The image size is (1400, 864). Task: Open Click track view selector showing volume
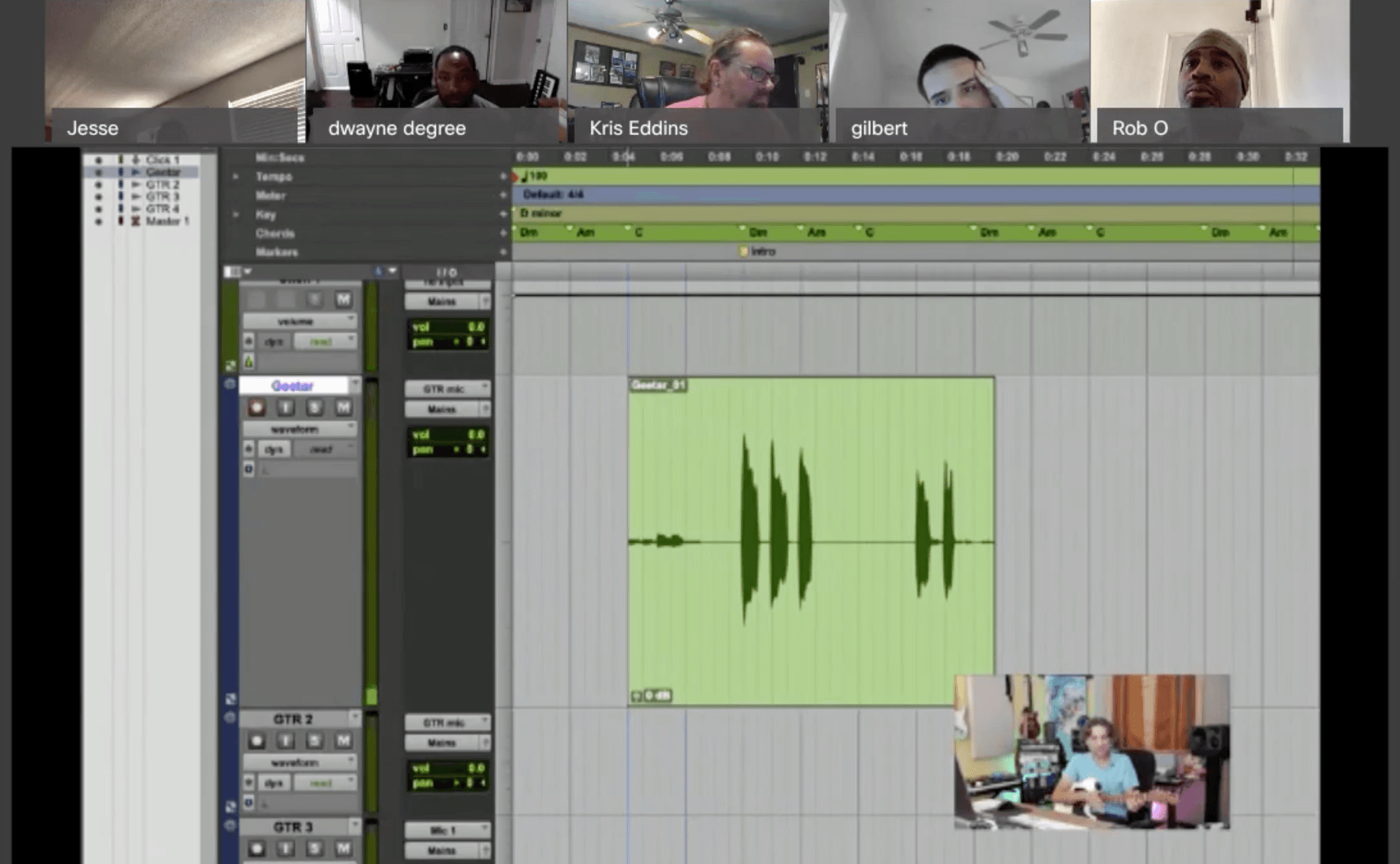coord(300,321)
